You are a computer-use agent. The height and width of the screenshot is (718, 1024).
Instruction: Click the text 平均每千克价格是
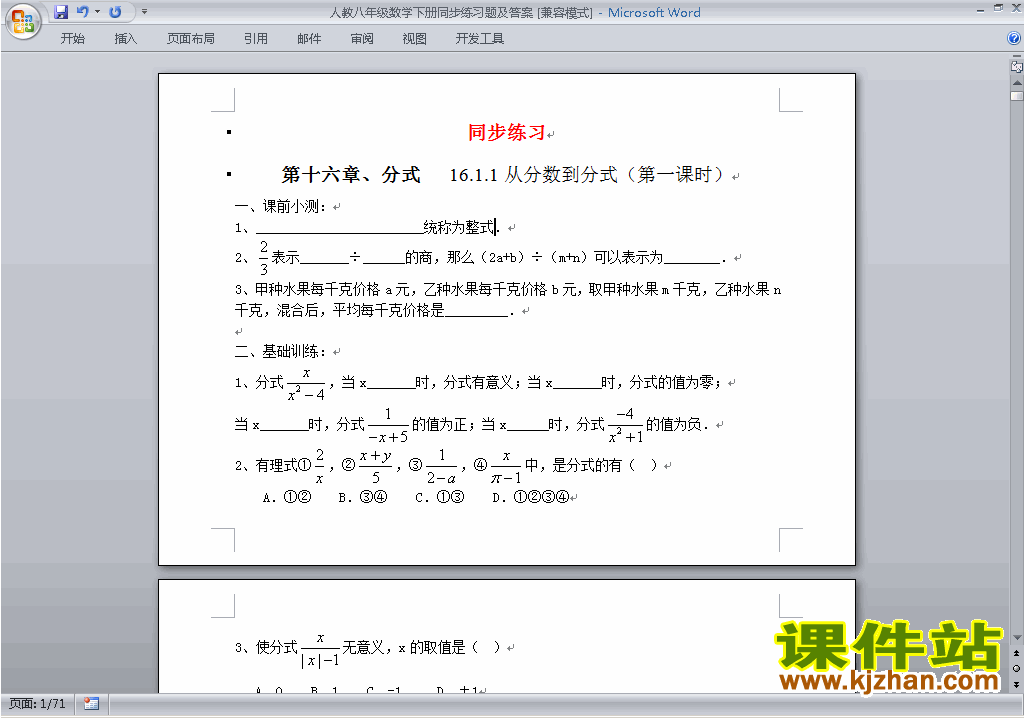[388, 310]
